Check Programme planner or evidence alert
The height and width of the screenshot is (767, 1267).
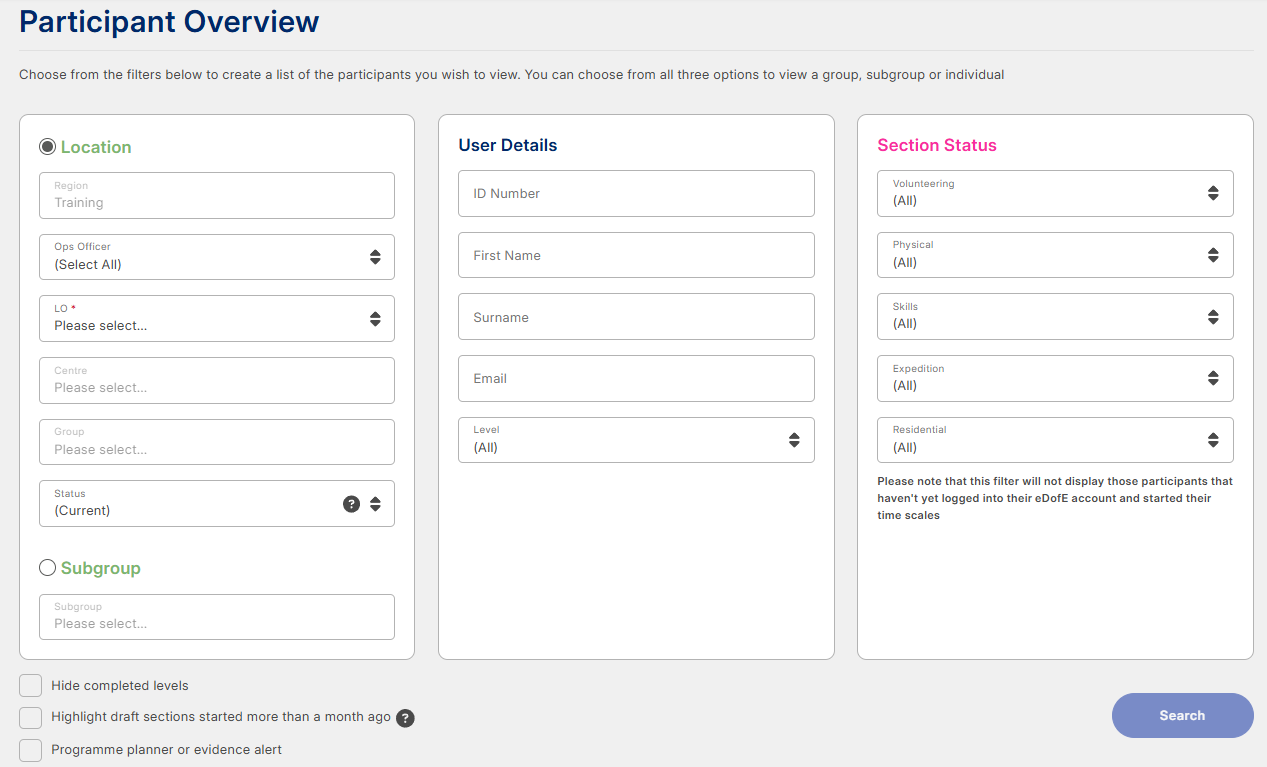coord(31,750)
